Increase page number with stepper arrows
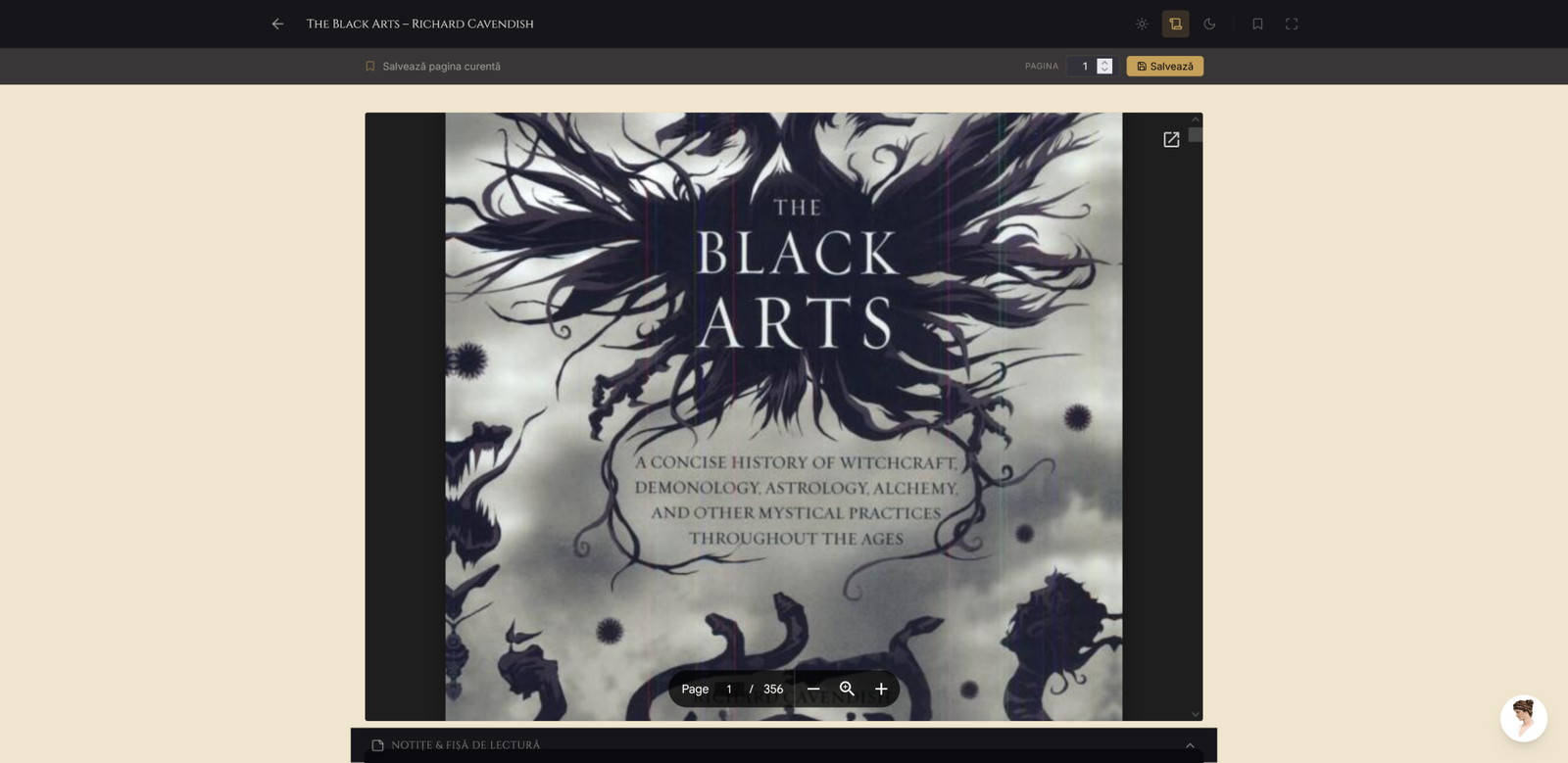 click(1104, 62)
